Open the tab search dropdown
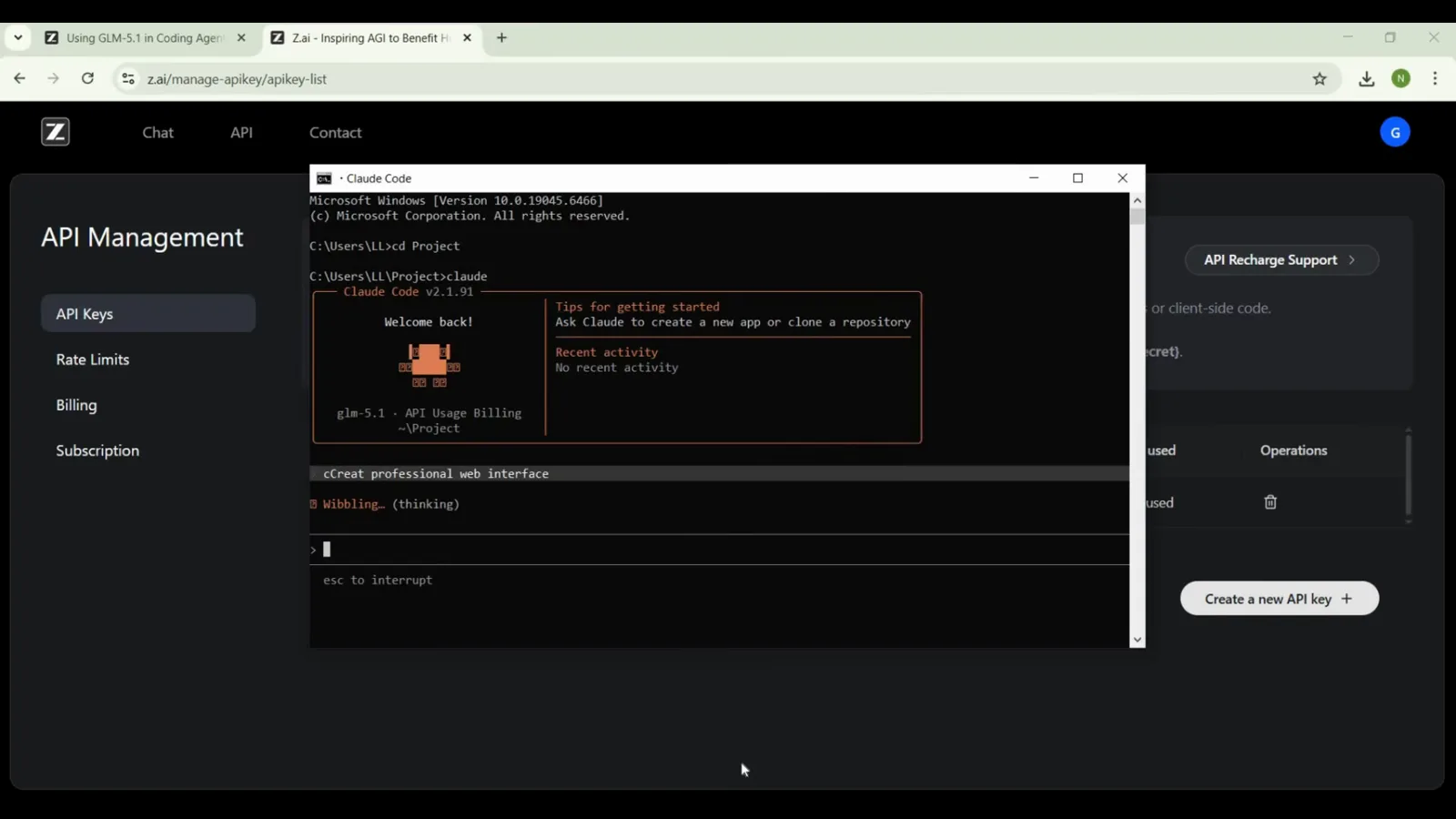Viewport: 1456px width, 819px height. (18, 38)
